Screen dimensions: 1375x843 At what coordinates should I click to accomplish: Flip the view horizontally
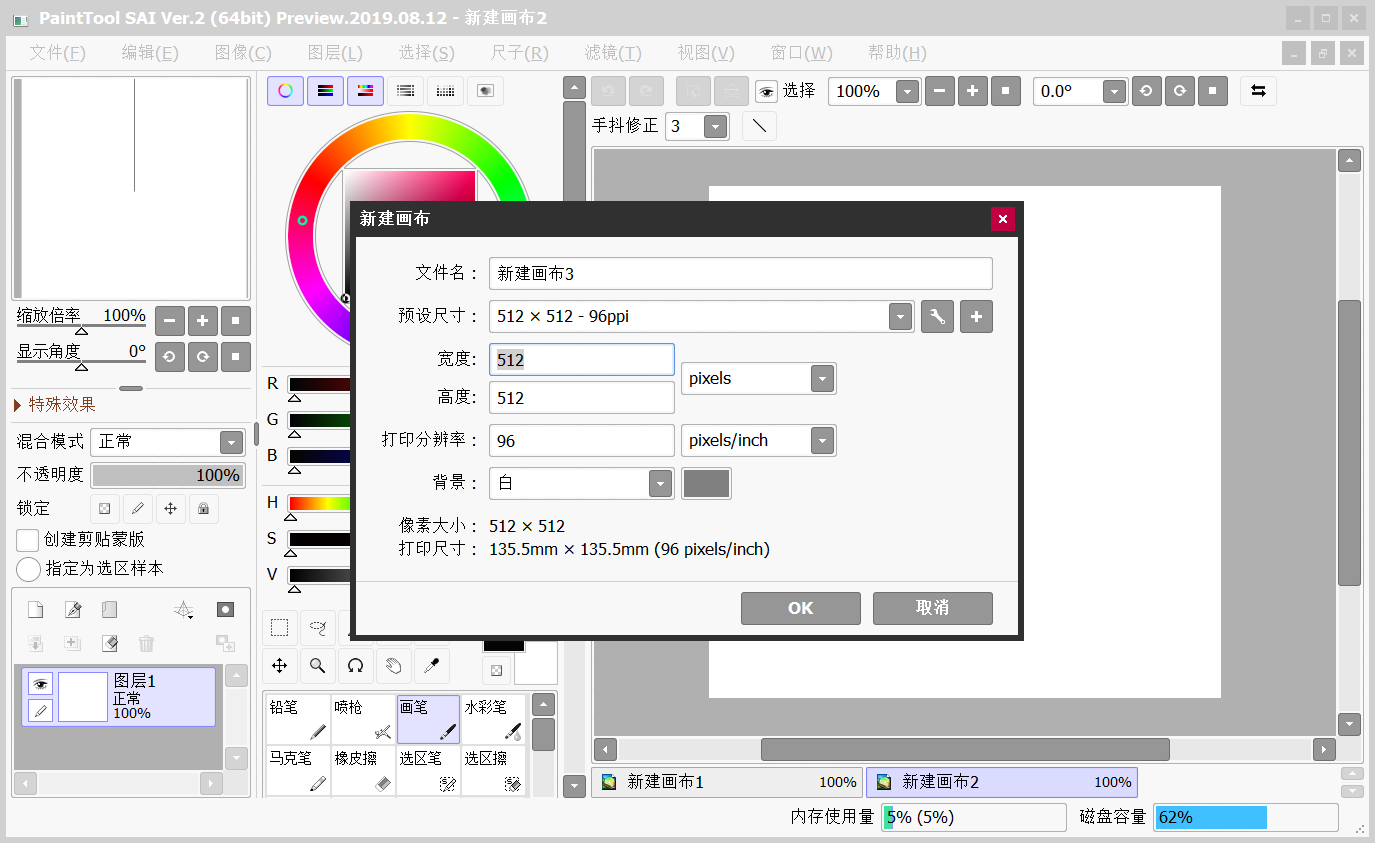pyautogui.click(x=1258, y=91)
